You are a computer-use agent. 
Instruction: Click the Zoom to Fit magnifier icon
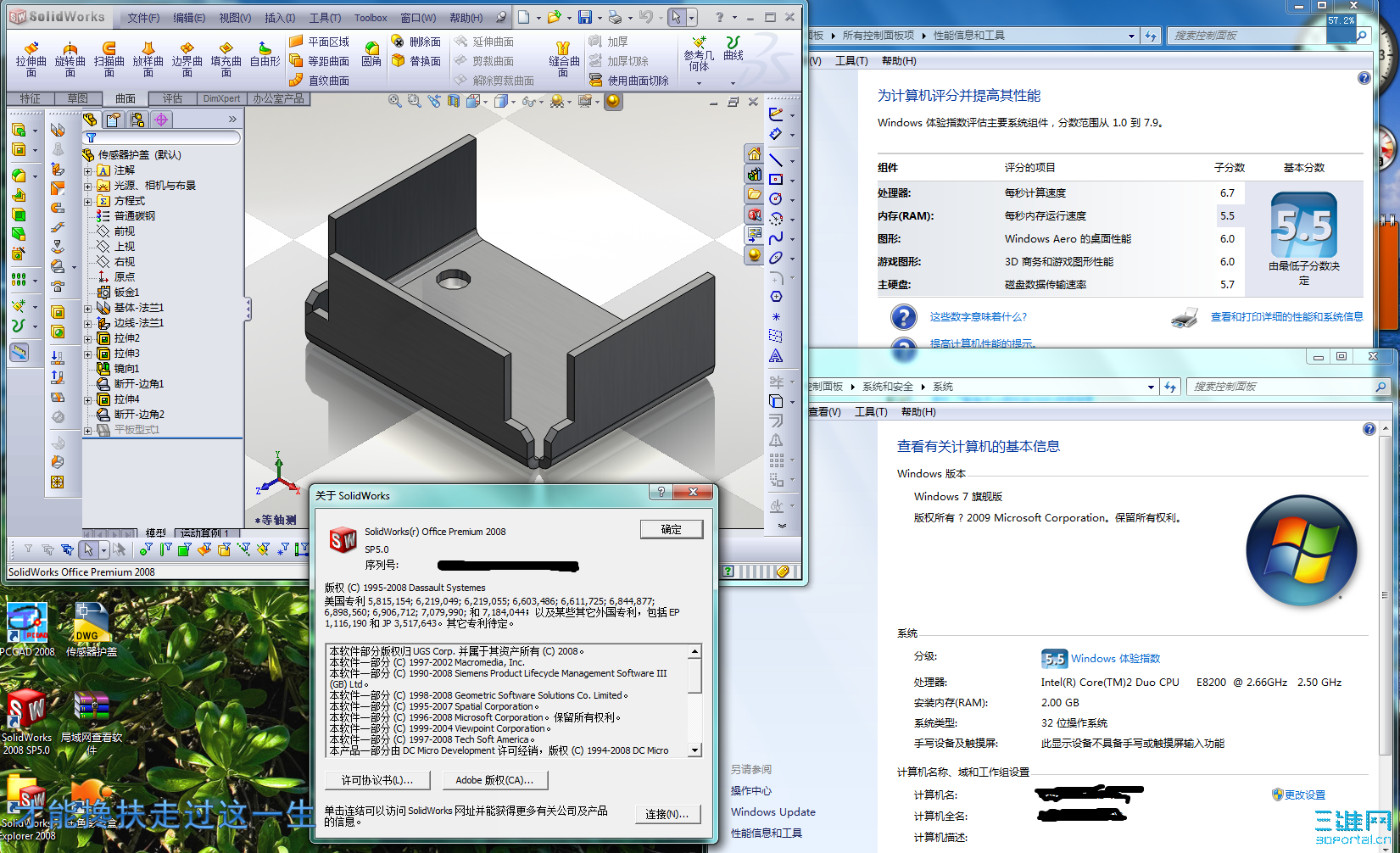tap(395, 101)
